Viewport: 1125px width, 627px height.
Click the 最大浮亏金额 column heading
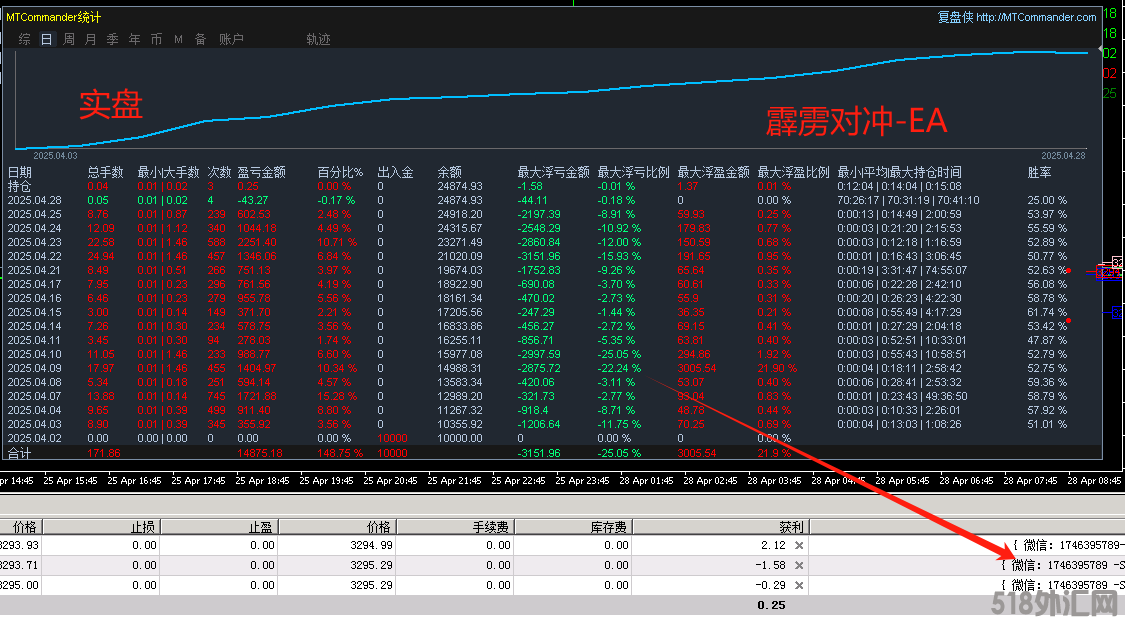(x=553, y=172)
